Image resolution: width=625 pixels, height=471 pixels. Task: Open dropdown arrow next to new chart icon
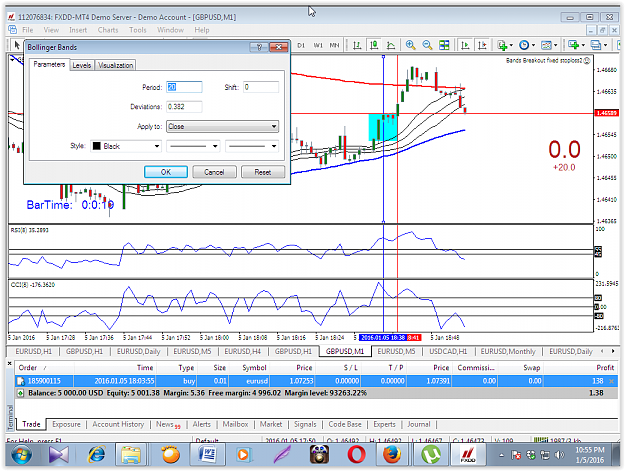coord(583,45)
